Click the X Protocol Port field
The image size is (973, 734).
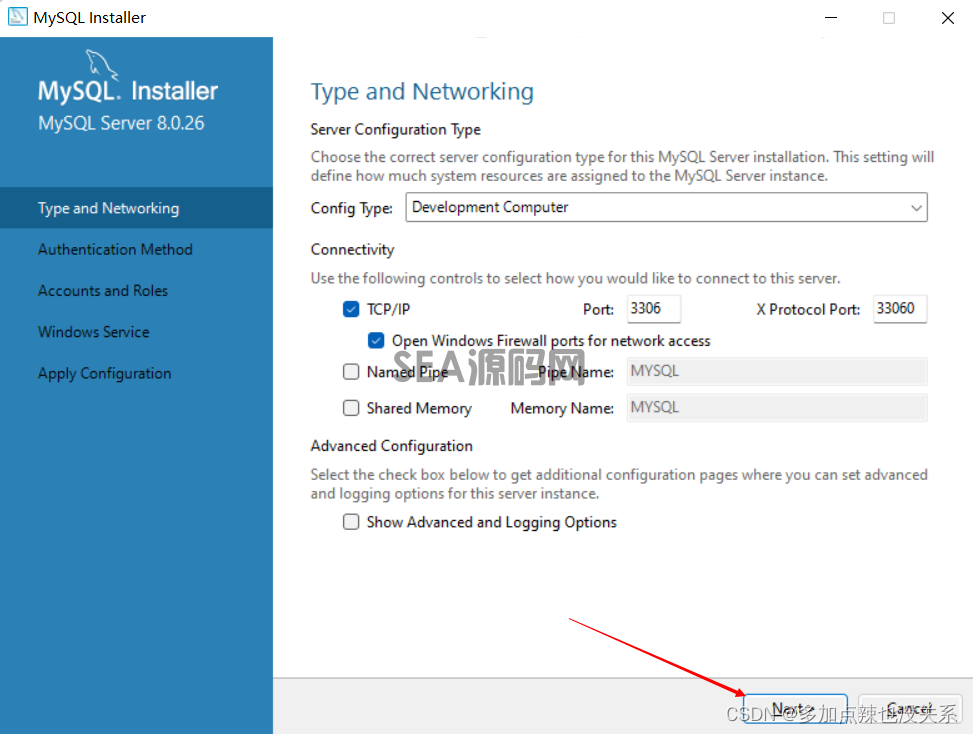pos(900,308)
